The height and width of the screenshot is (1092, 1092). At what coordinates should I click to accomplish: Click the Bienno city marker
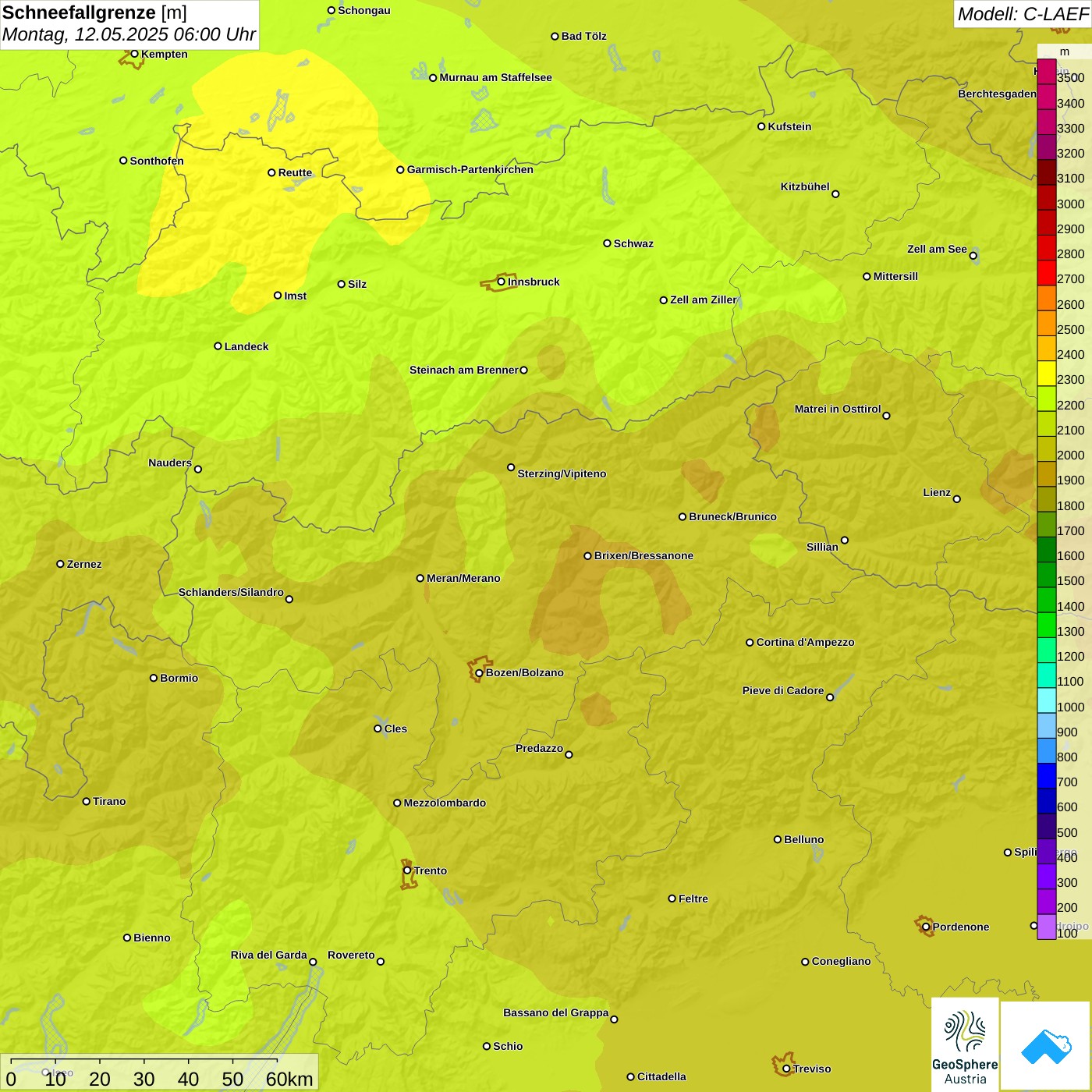127,938
